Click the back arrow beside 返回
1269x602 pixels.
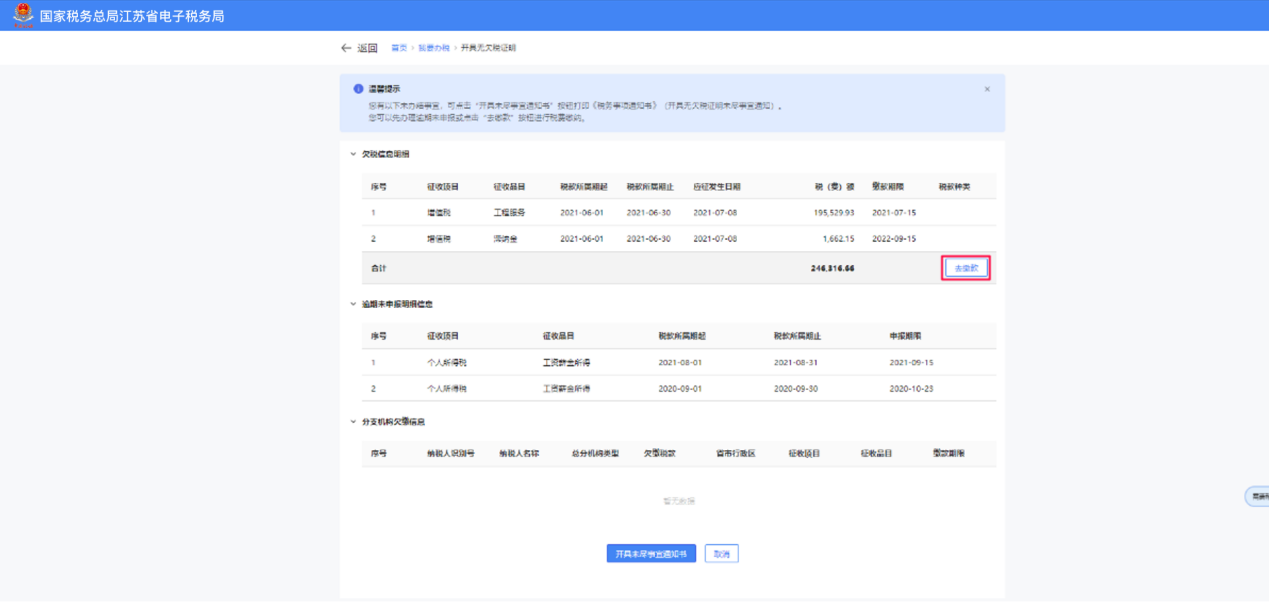346,48
